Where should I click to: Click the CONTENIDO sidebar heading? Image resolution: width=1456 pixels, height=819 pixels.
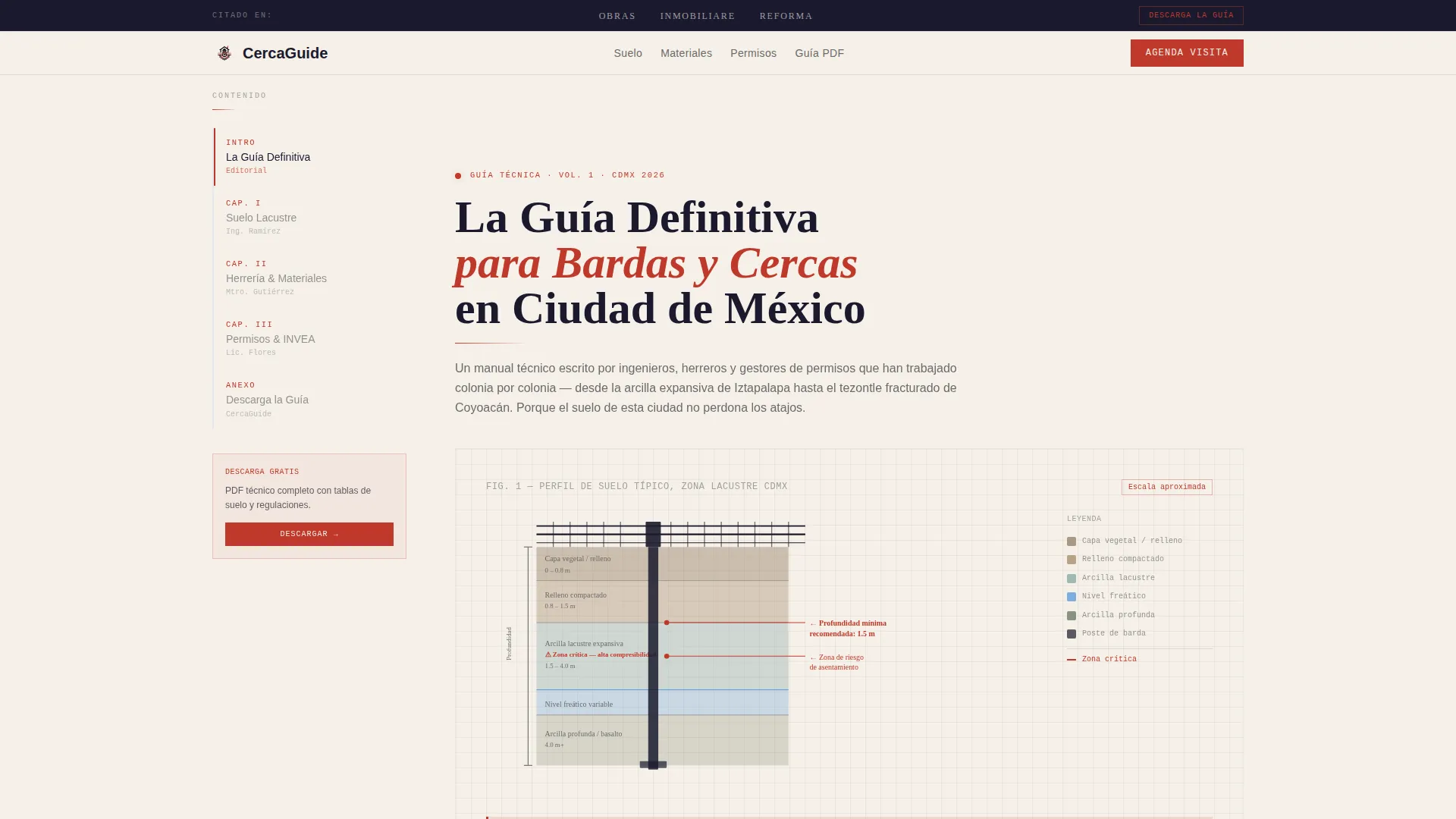point(240,96)
